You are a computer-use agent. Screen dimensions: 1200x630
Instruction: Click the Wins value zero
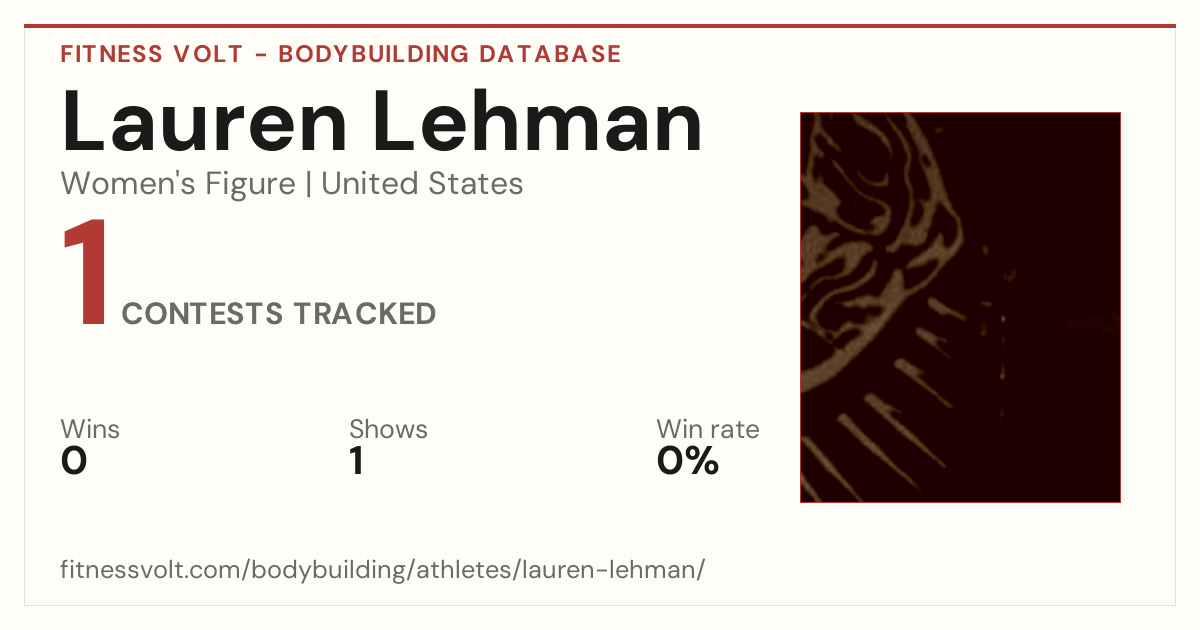[x=74, y=461]
